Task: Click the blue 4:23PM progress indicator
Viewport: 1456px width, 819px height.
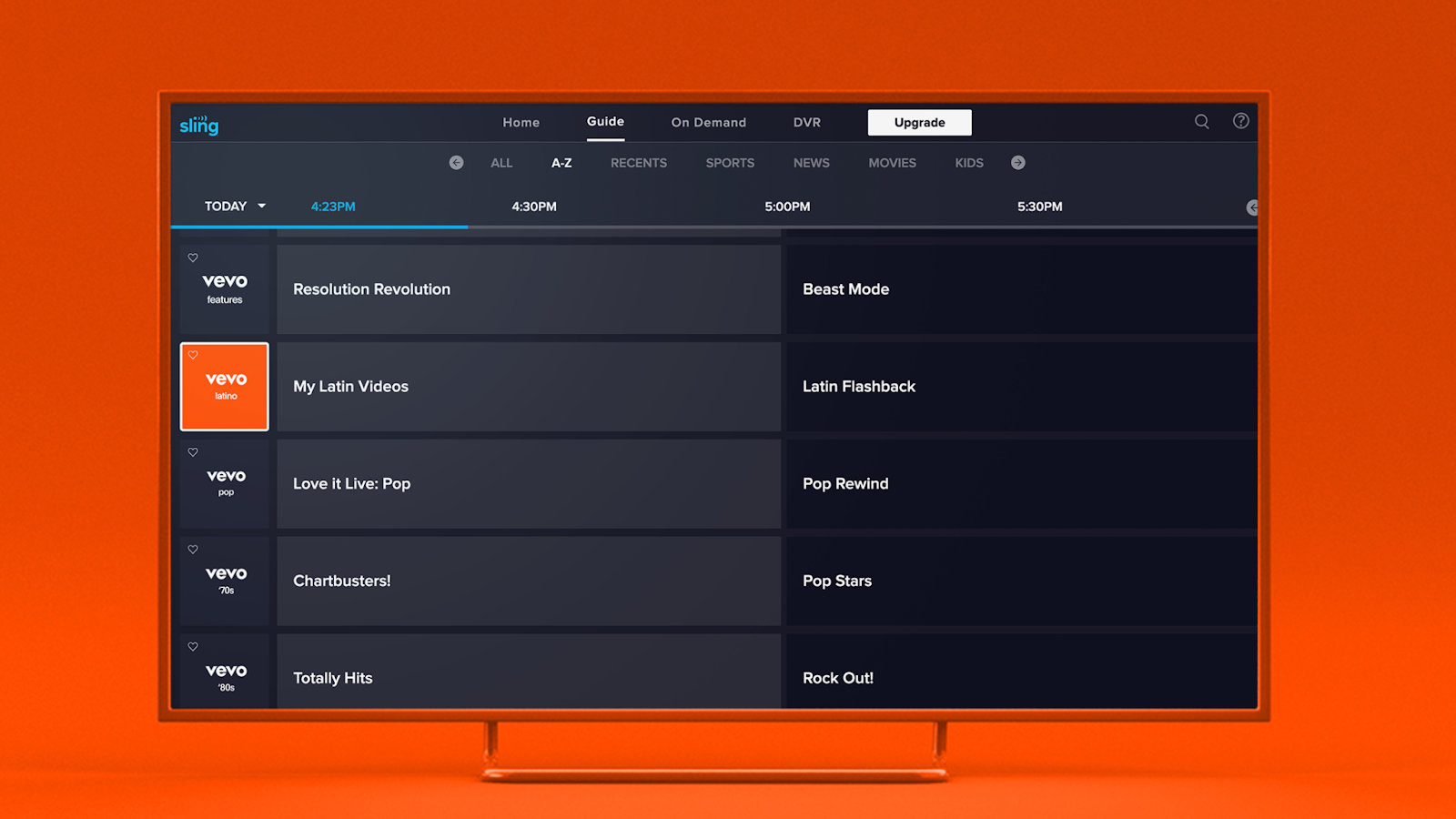Action: [x=333, y=206]
